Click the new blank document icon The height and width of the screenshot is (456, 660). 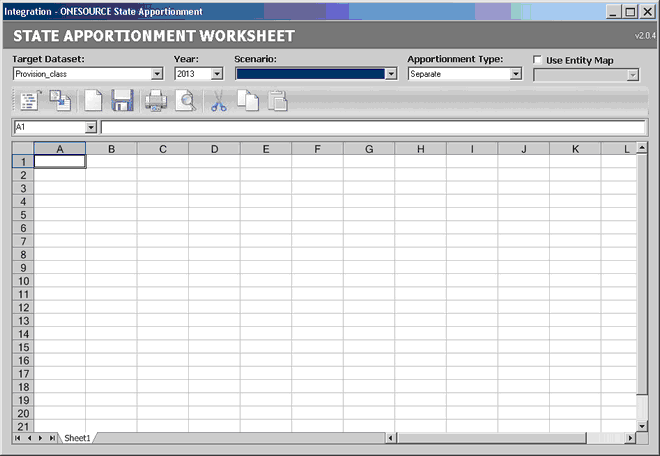[x=93, y=101]
